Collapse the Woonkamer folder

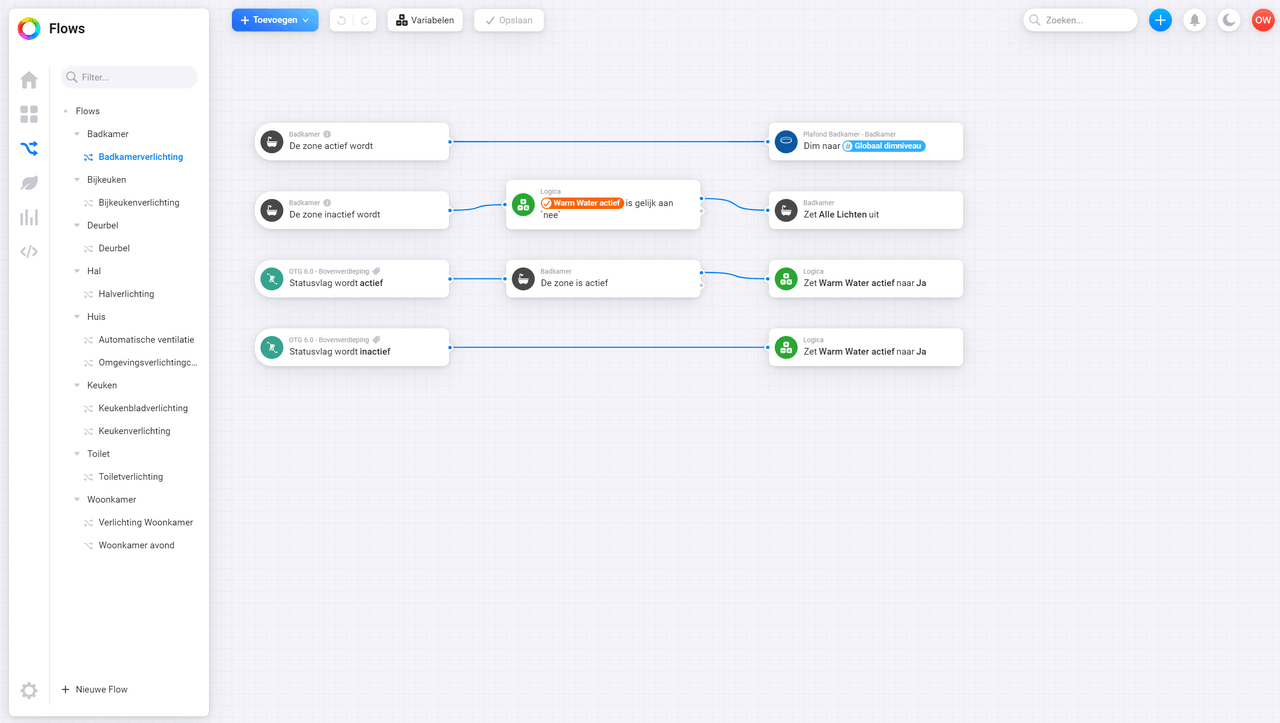[77, 500]
